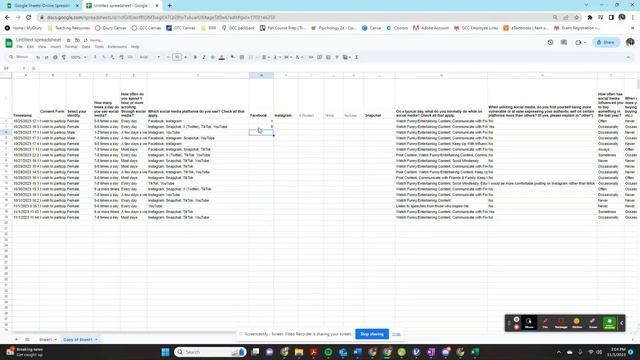
Task: Select the Pen tool in Screencastify bar
Action: point(545,323)
